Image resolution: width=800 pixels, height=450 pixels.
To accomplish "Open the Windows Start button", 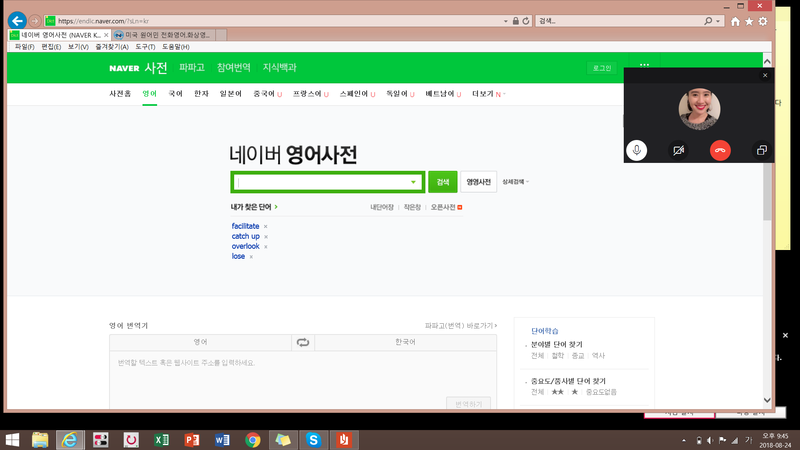I will 12,440.
